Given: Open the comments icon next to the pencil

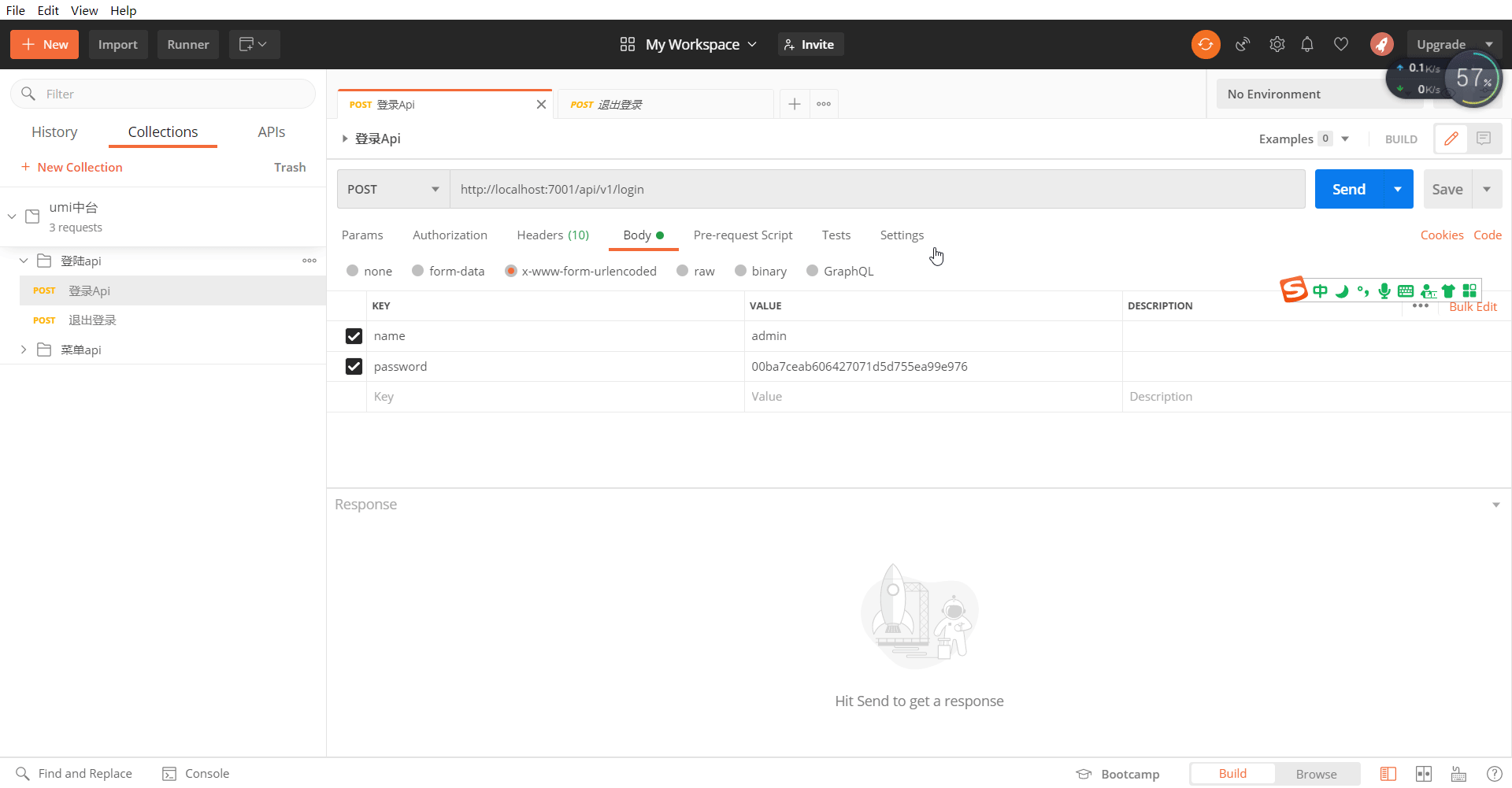Looking at the screenshot, I should [1485, 138].
